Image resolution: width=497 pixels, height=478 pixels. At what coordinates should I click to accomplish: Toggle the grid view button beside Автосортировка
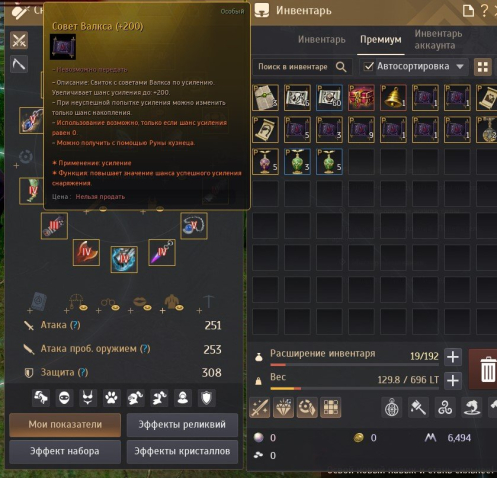483,67
